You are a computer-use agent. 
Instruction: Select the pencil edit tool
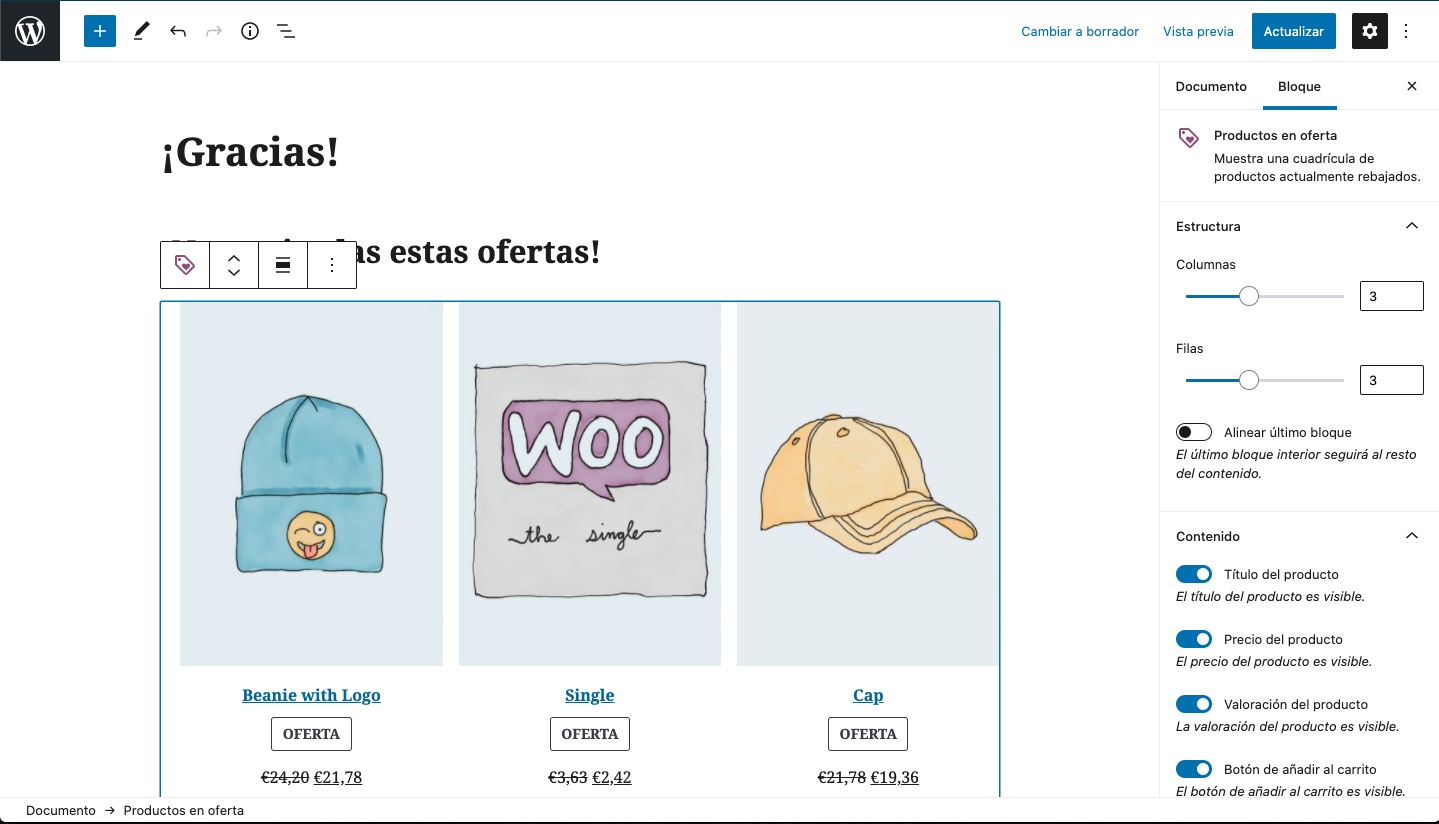pos(141,31)
